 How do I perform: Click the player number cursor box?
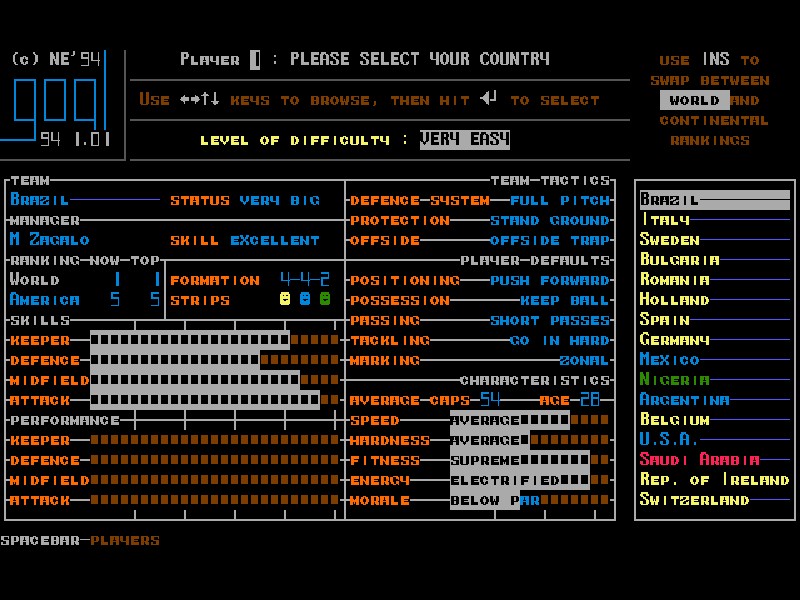pyautogui.click(x=255, y=60)
